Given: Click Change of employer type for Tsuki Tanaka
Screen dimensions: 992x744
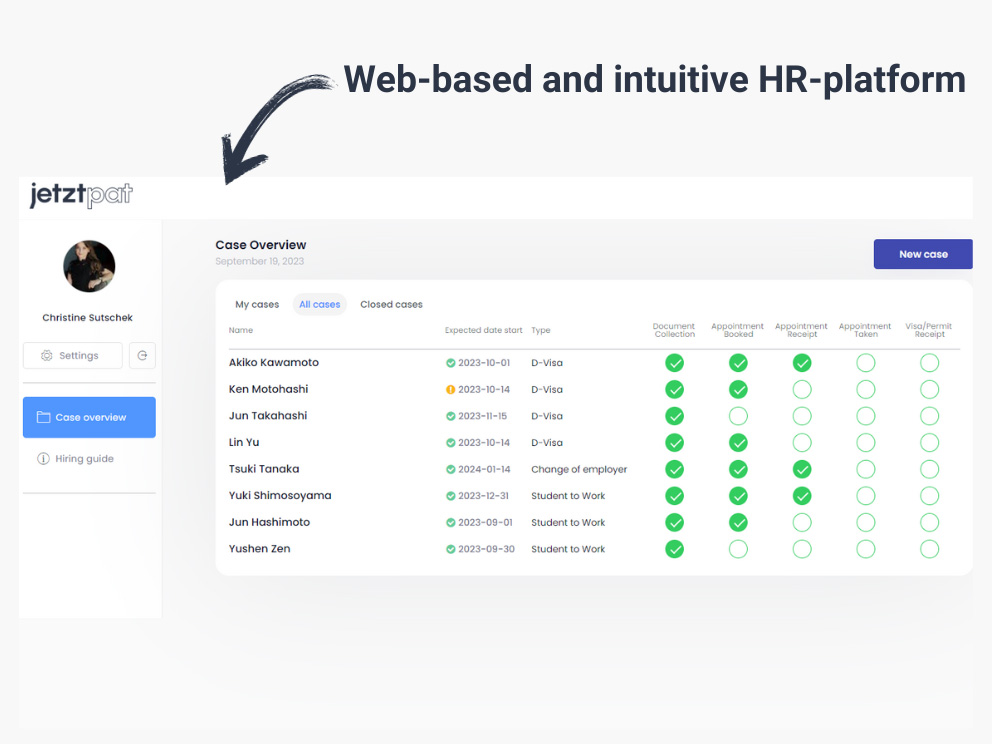Looking at the screenshot, I should point(579,469).
